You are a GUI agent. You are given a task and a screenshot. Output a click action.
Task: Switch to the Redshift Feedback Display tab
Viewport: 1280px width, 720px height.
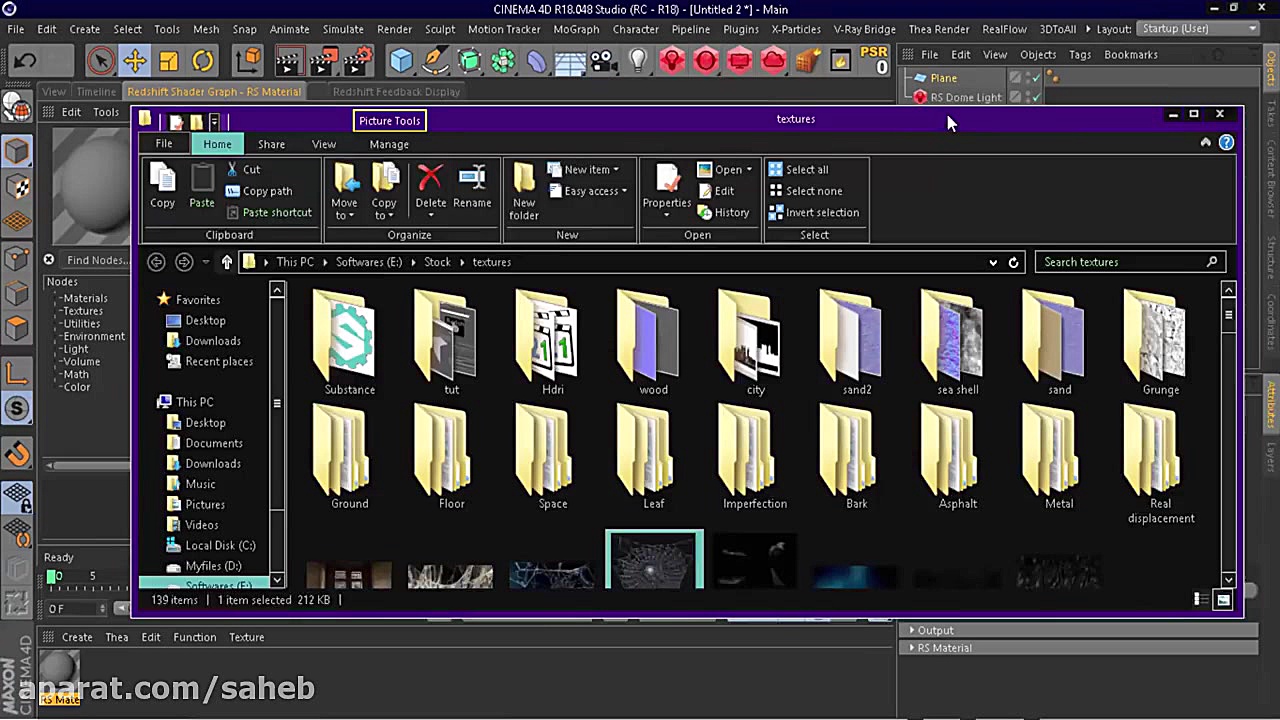point(396,91)
